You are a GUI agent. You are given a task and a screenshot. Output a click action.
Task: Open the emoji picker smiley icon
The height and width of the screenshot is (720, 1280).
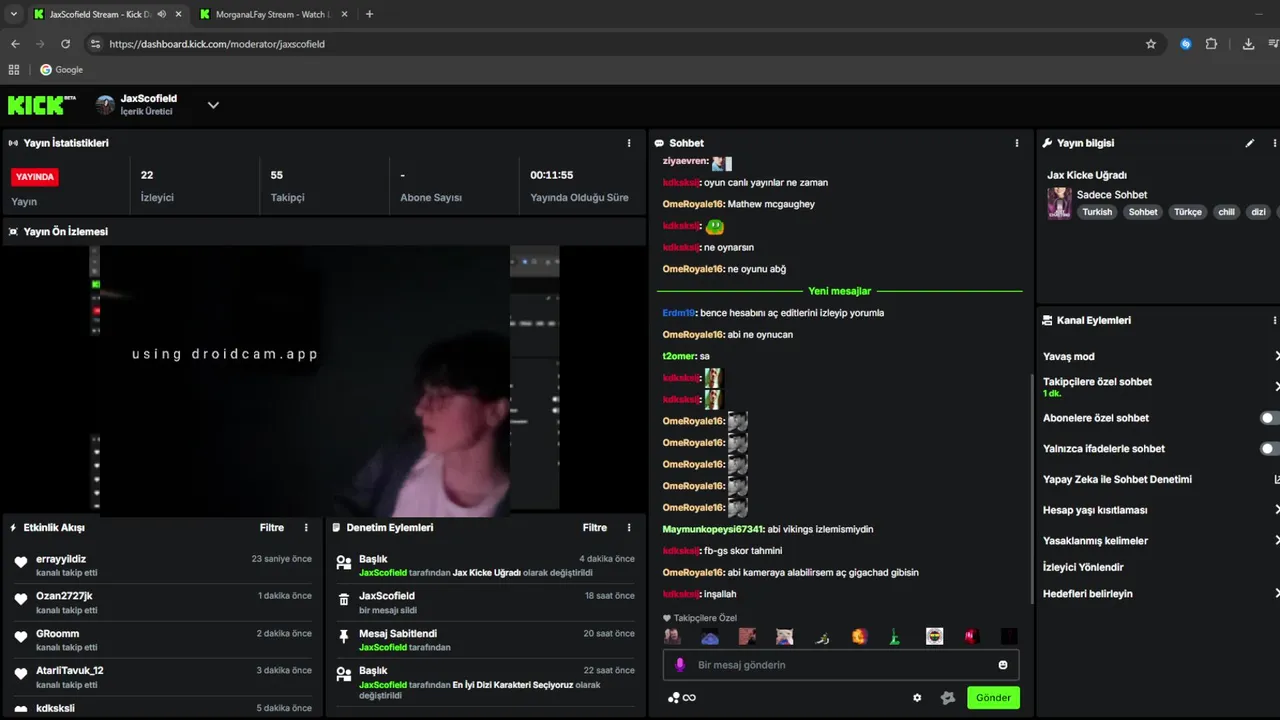click(1003, 665)
